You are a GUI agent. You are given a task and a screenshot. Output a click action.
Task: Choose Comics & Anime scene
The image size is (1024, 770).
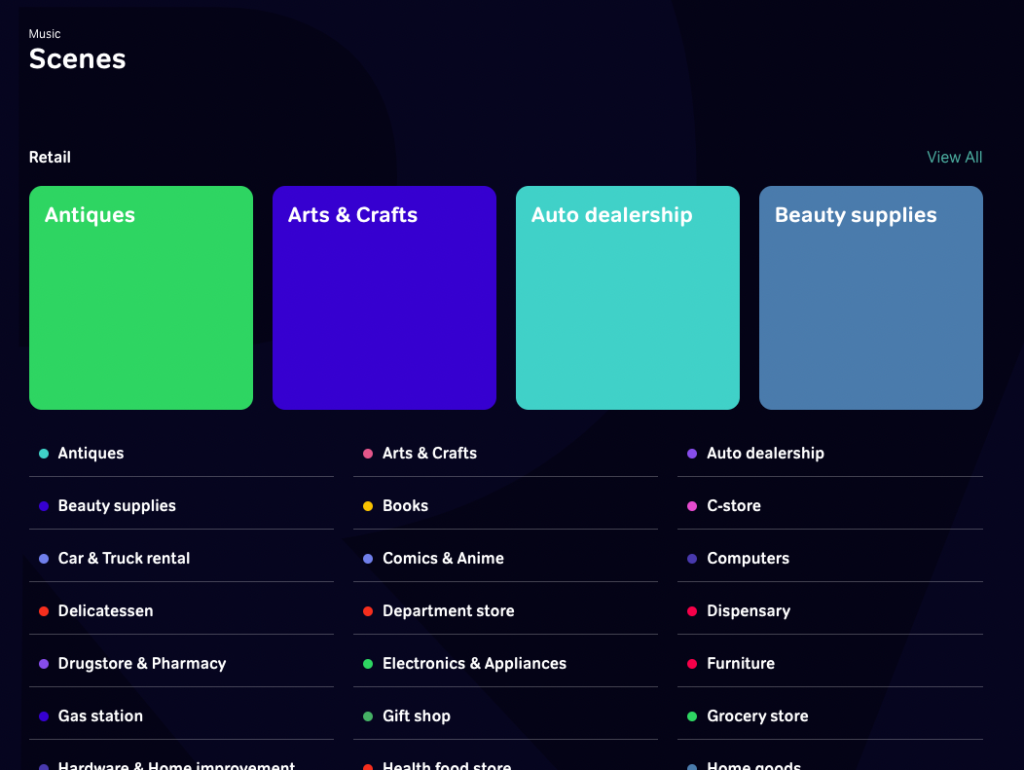point(505,558)
